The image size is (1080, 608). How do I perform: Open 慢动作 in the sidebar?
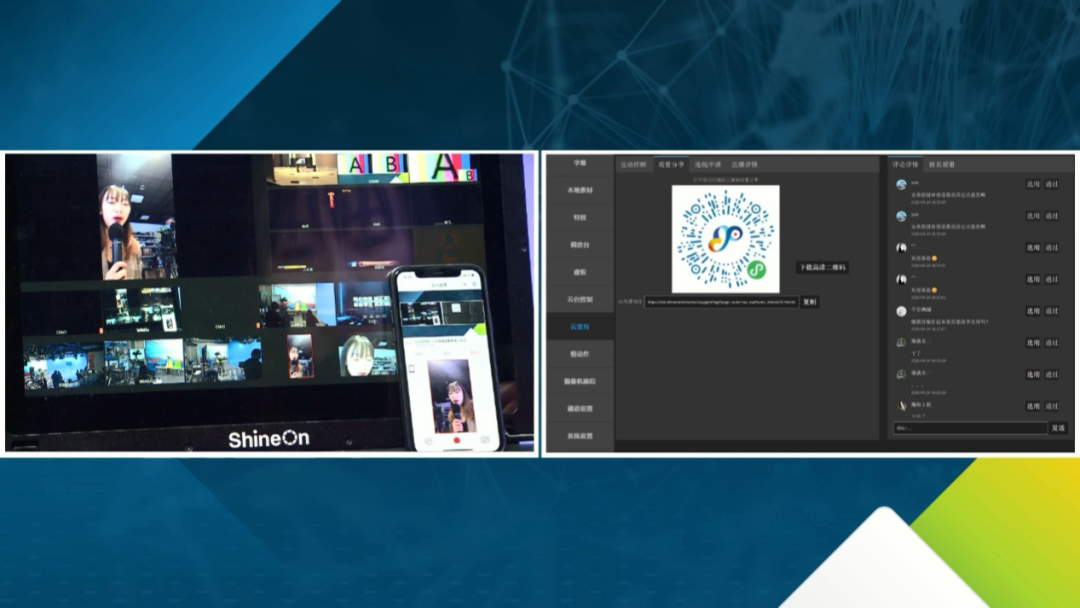pyautogui.click(x=580, y=354)
